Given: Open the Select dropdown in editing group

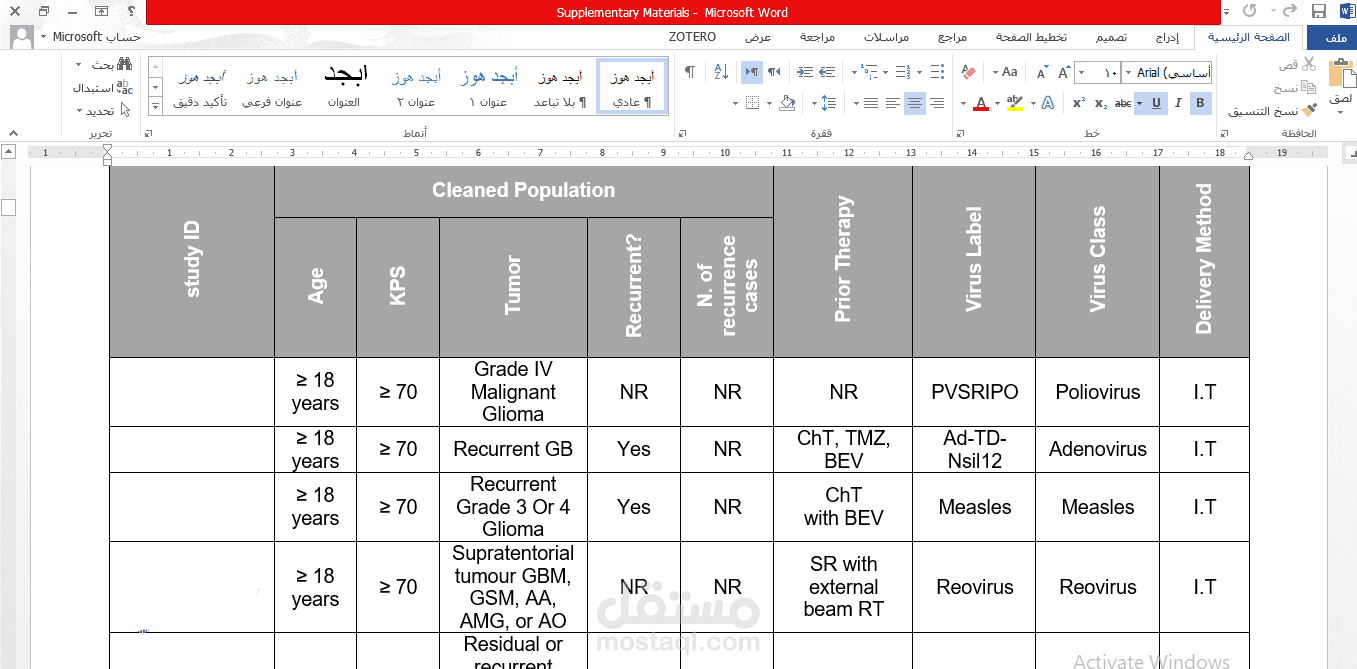Looking at the screenshot, I should point(80,111).
